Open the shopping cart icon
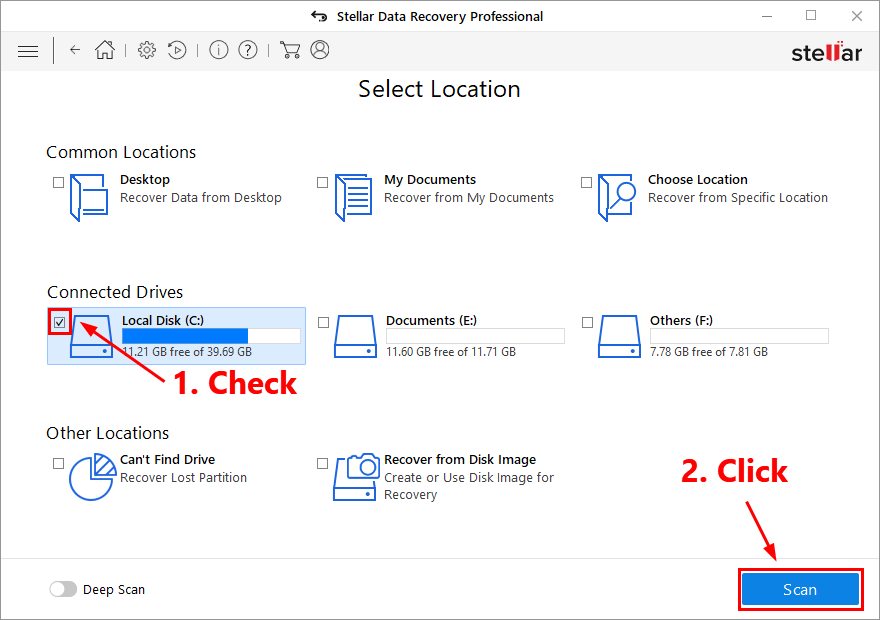 pos(290,50)
